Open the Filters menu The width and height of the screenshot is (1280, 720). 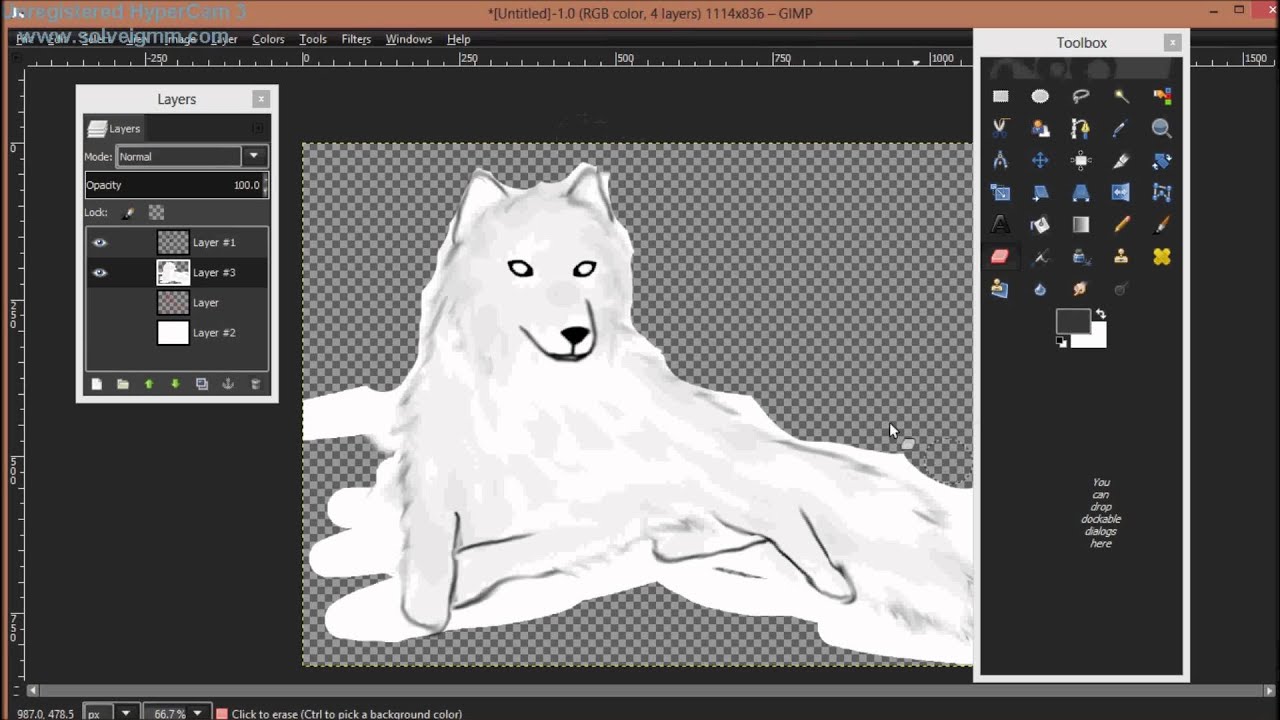pyautogui.click(x=356, y=39)
